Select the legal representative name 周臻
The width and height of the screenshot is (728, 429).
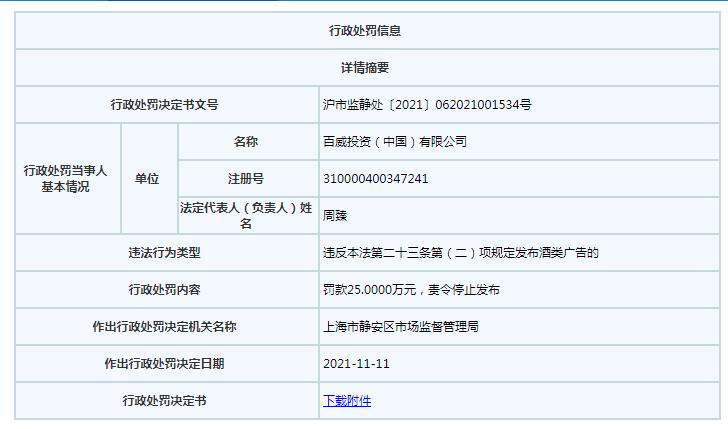(335, 215)
